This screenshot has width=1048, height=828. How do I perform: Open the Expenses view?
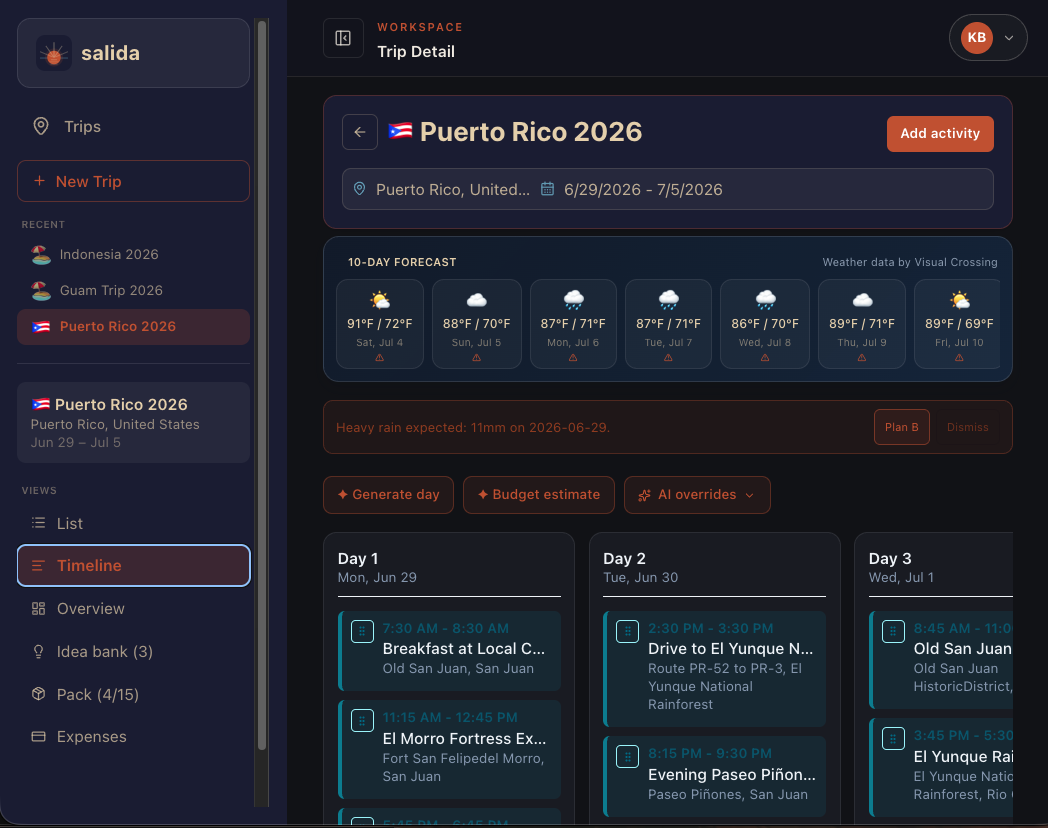[x=134, y=736]
